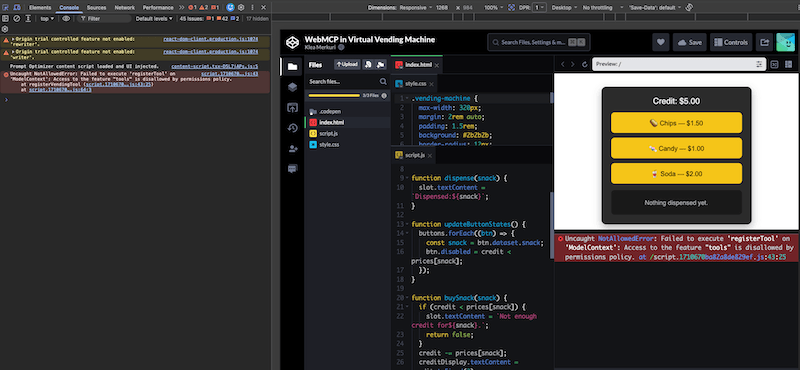
Task: Toggle the preview console icon
Action: 774,64
